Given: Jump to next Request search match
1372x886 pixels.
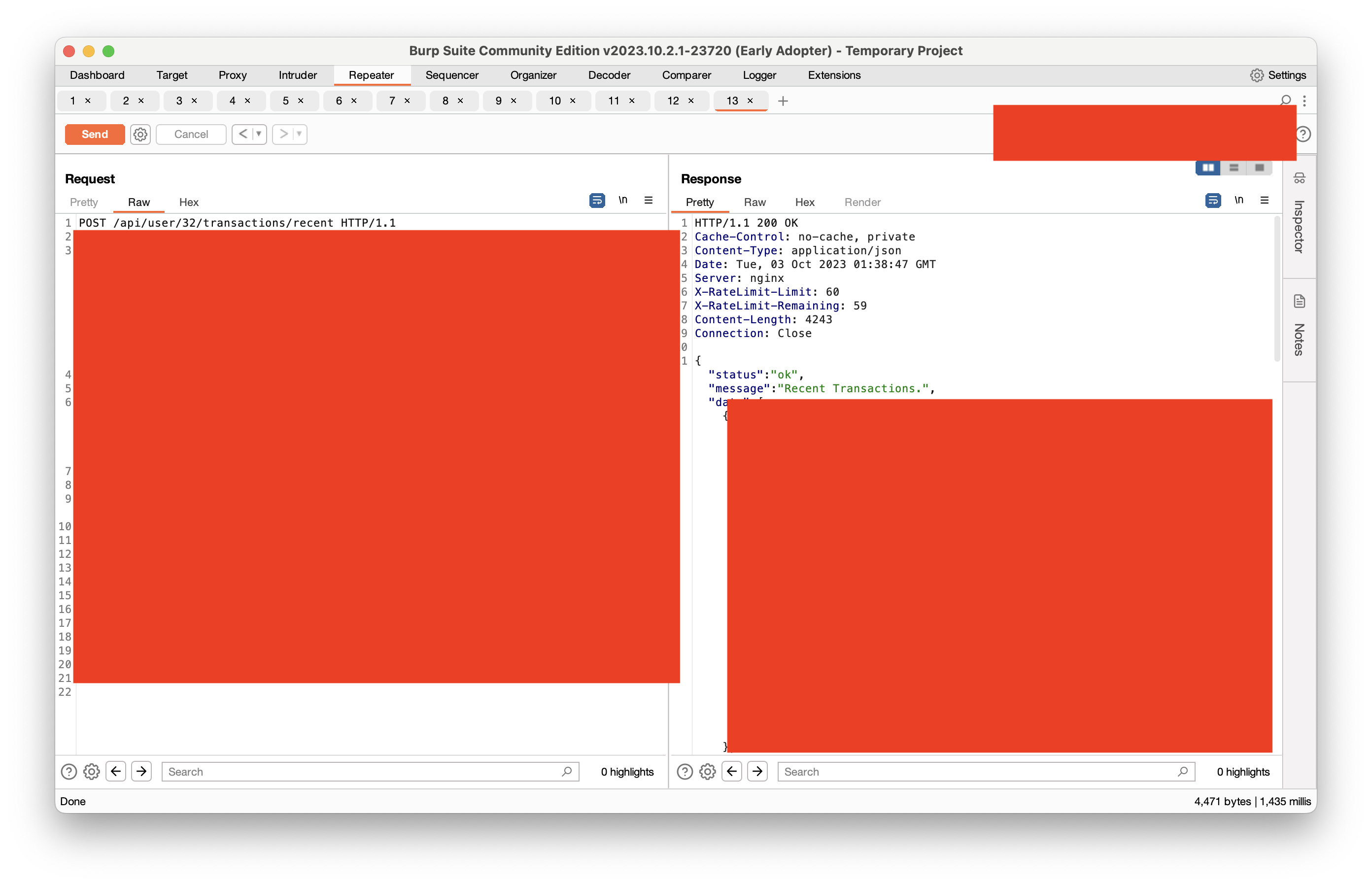Looking at the screenshot, I should point(141,772).
